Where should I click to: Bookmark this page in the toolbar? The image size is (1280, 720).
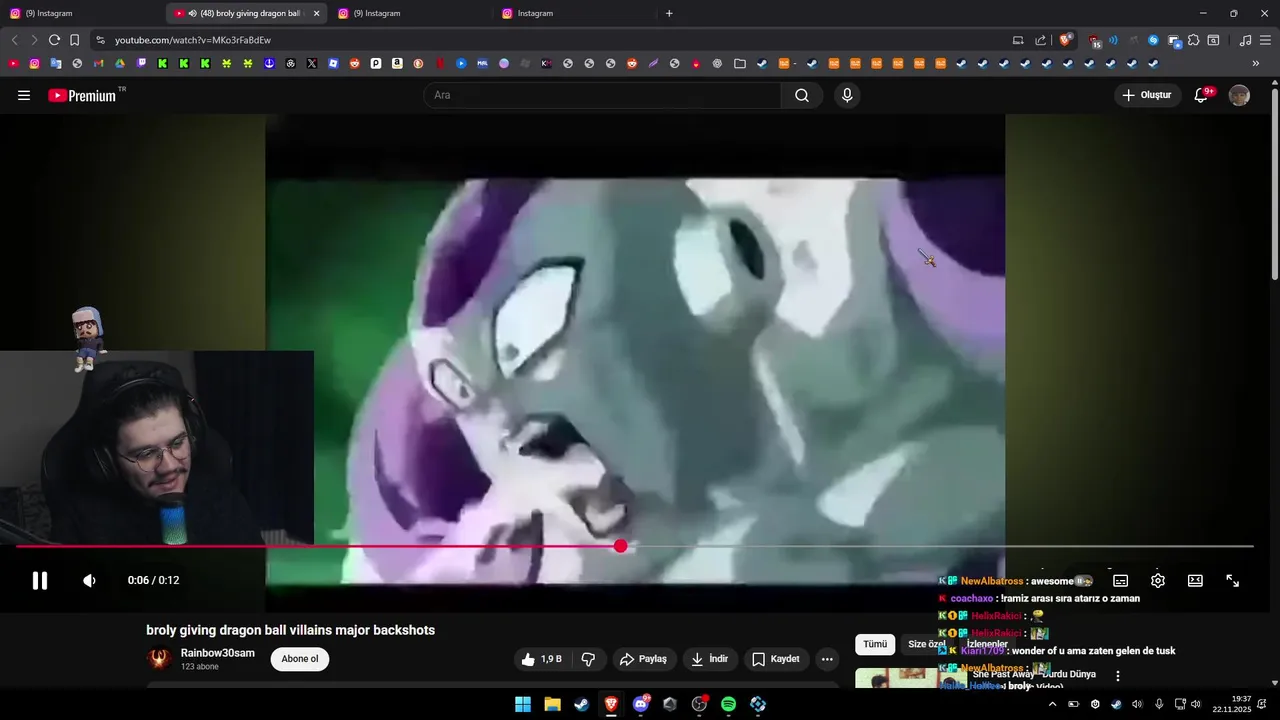(x=74, y=40)
